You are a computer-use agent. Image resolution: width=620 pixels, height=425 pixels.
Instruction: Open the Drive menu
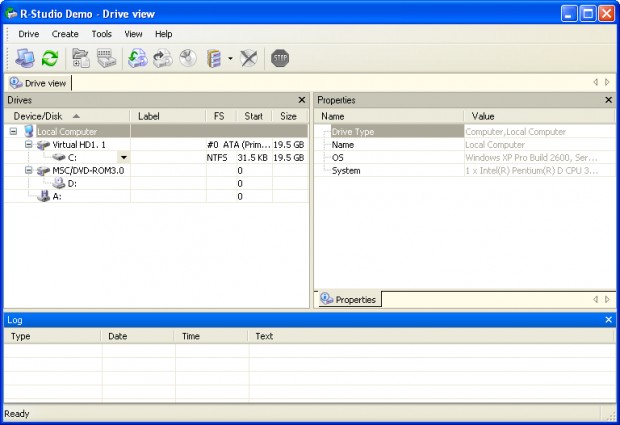tap(28, 34)
